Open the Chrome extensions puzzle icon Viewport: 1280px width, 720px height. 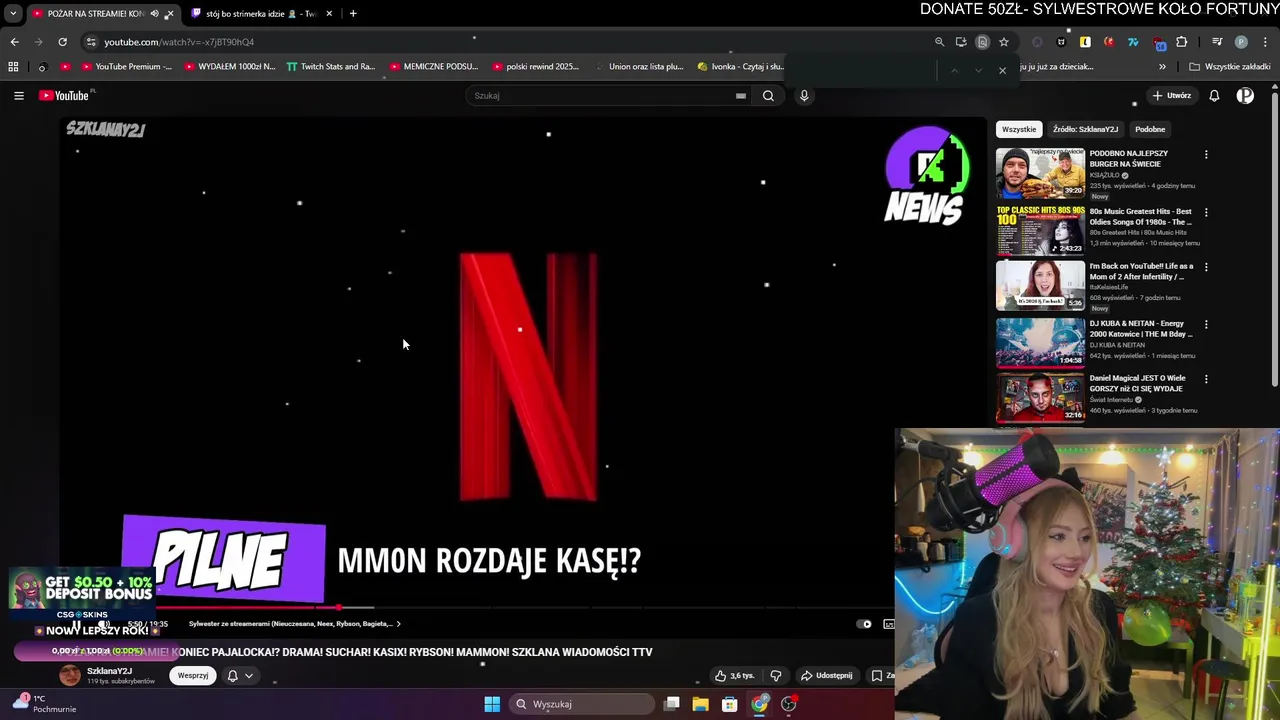(1182, 42)
